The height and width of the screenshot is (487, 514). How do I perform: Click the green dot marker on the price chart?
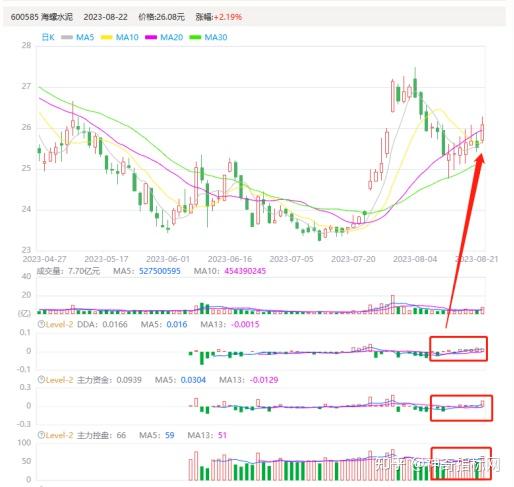click(365, 213)
